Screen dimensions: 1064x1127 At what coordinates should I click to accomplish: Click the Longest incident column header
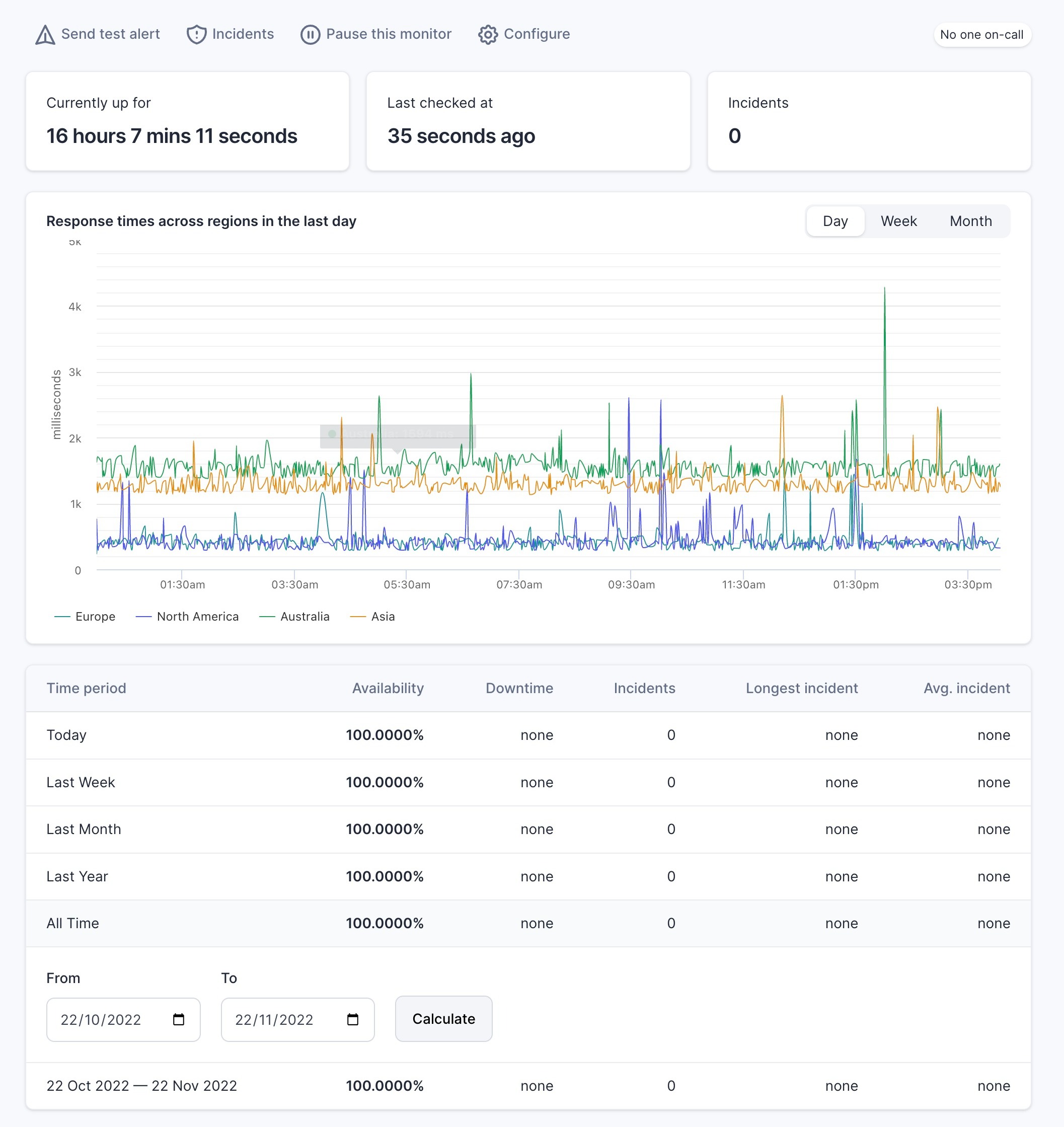[x=801, y=688]
